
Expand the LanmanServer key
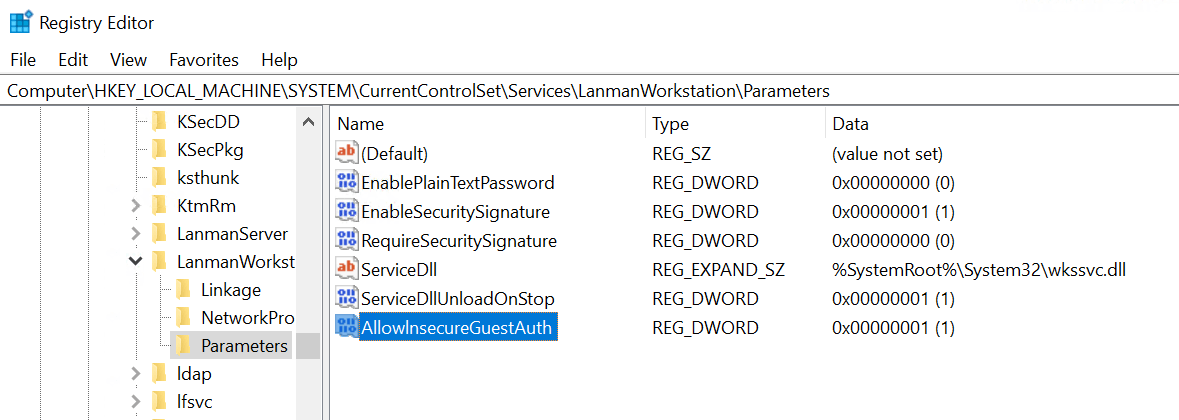(136, 234)
